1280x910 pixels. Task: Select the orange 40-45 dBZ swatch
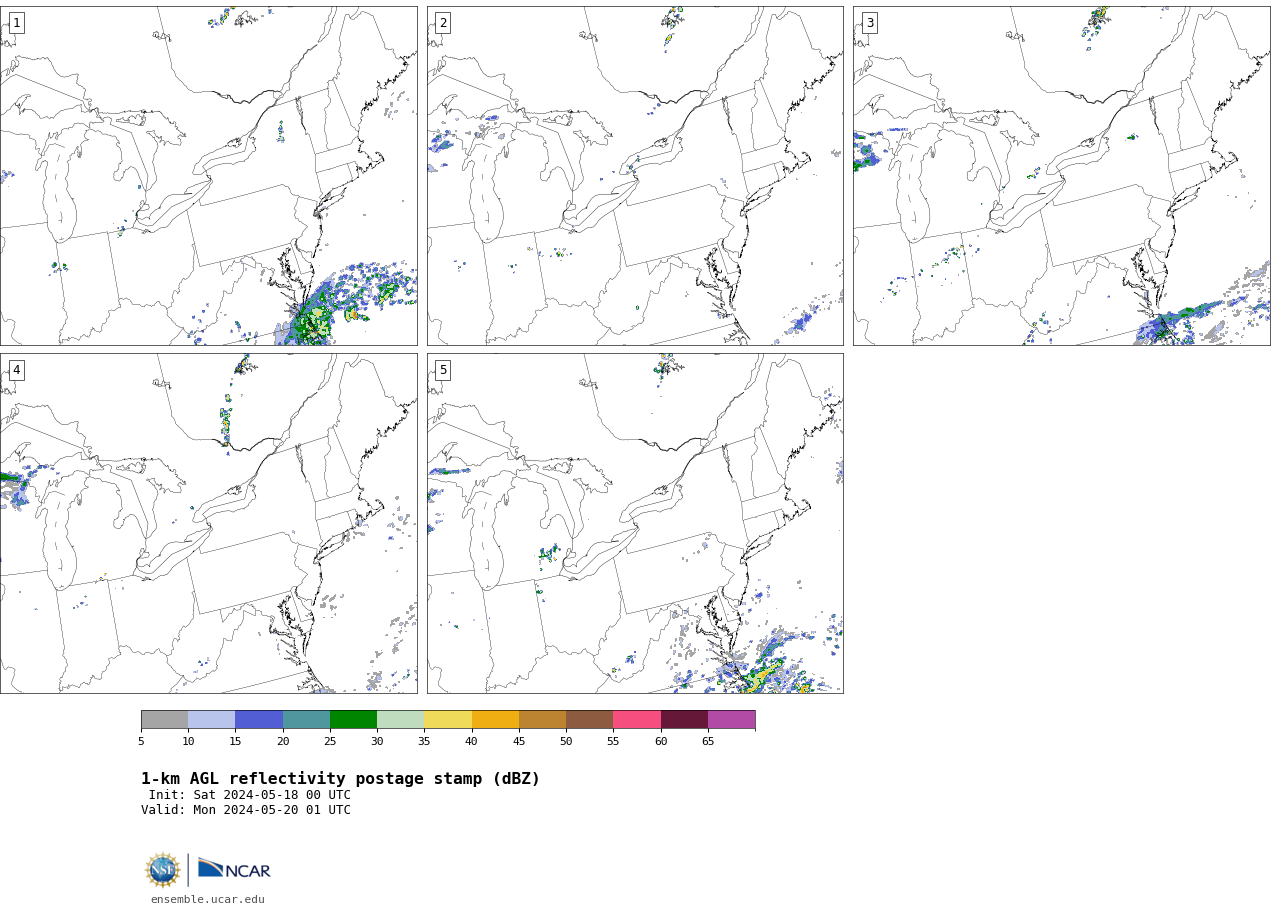pyautogui.click(x=495, y=720)
